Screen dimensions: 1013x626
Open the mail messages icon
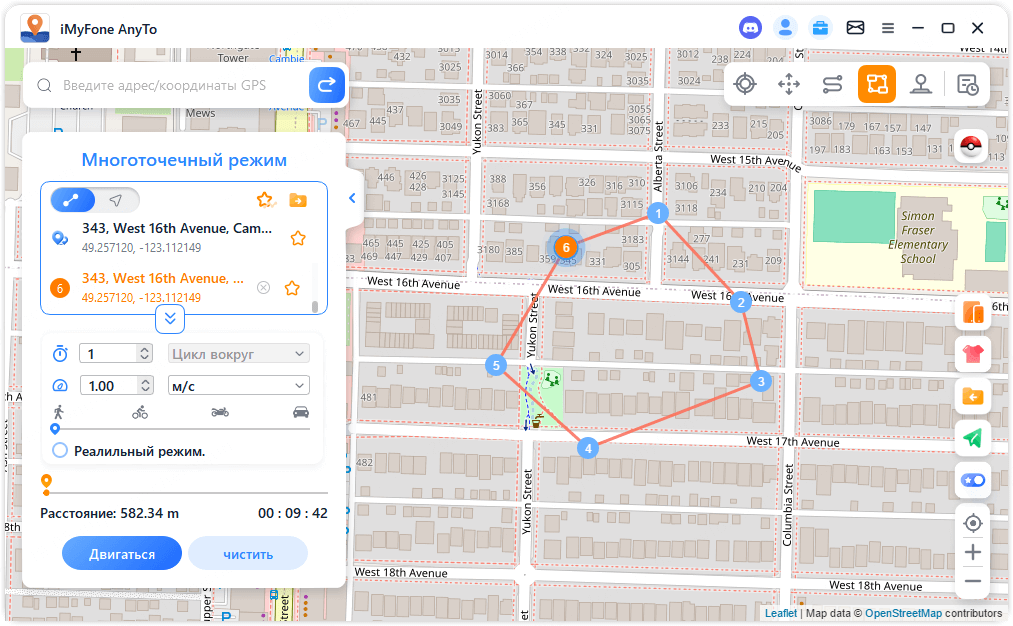[x=855, y=28]
